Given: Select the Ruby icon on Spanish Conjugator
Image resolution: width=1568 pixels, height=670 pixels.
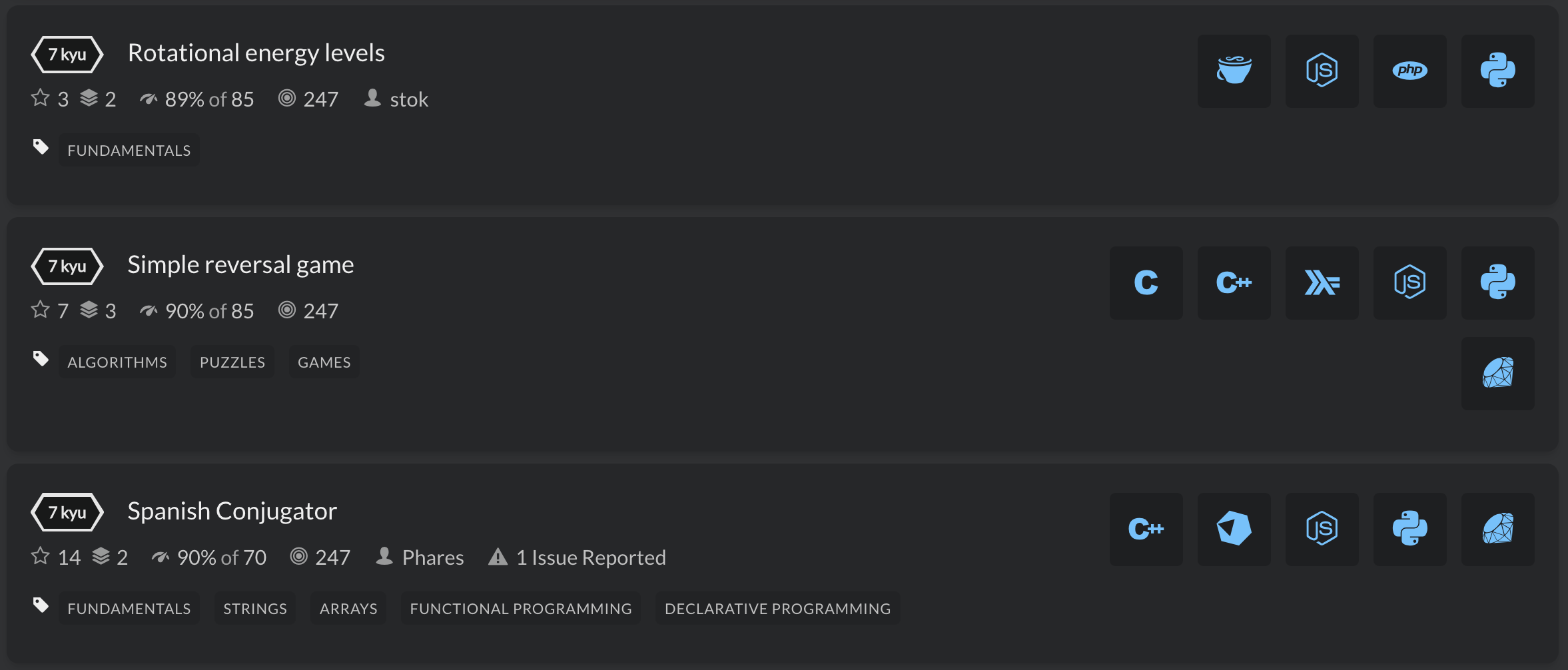Looking at the screenshot, I should point(1498,529).
